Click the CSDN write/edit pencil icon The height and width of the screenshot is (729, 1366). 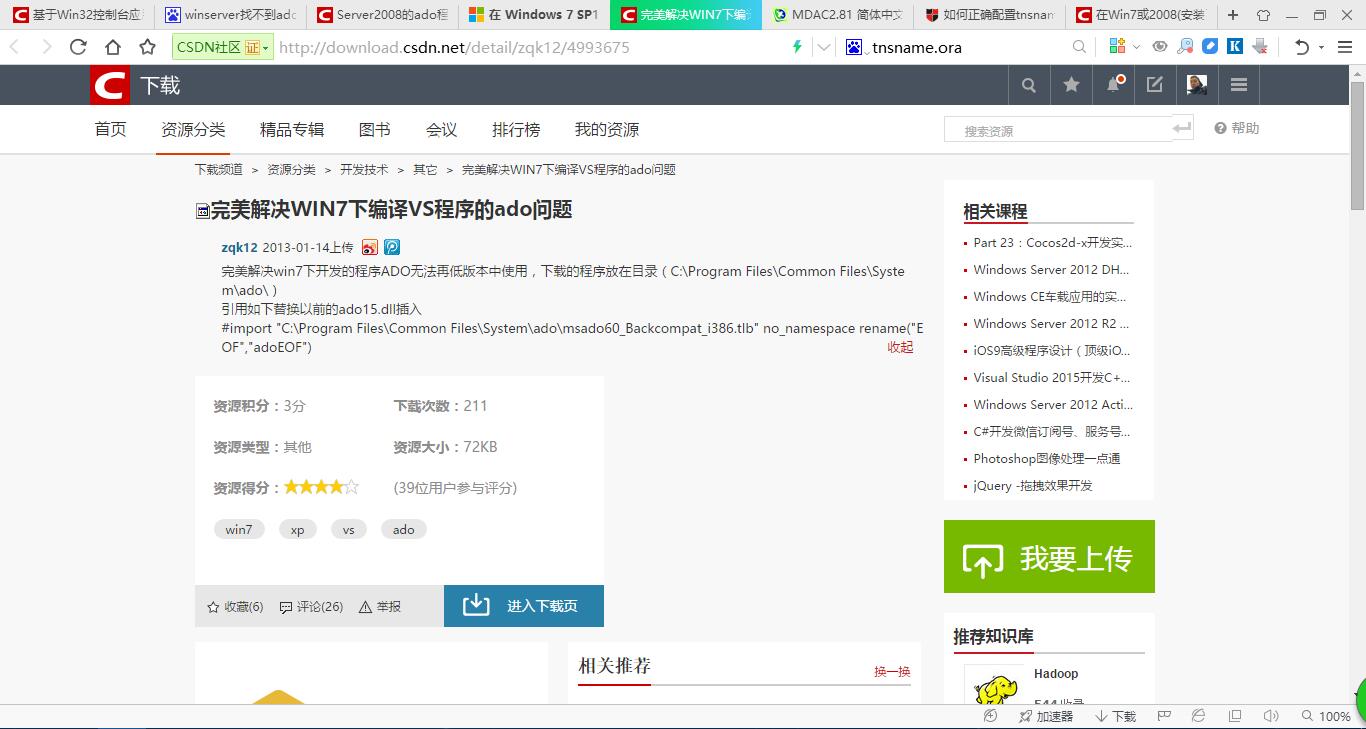pos(1155,85)
